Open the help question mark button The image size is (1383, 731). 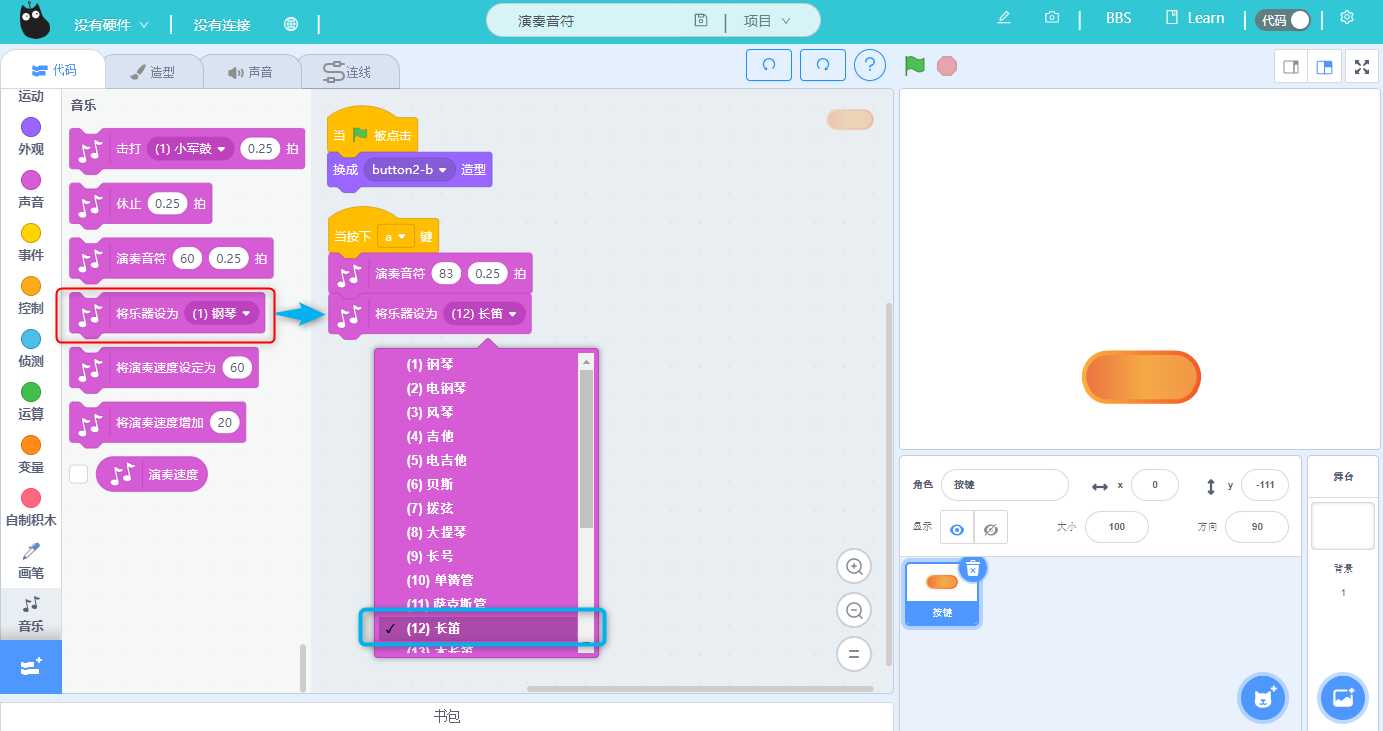871,65
